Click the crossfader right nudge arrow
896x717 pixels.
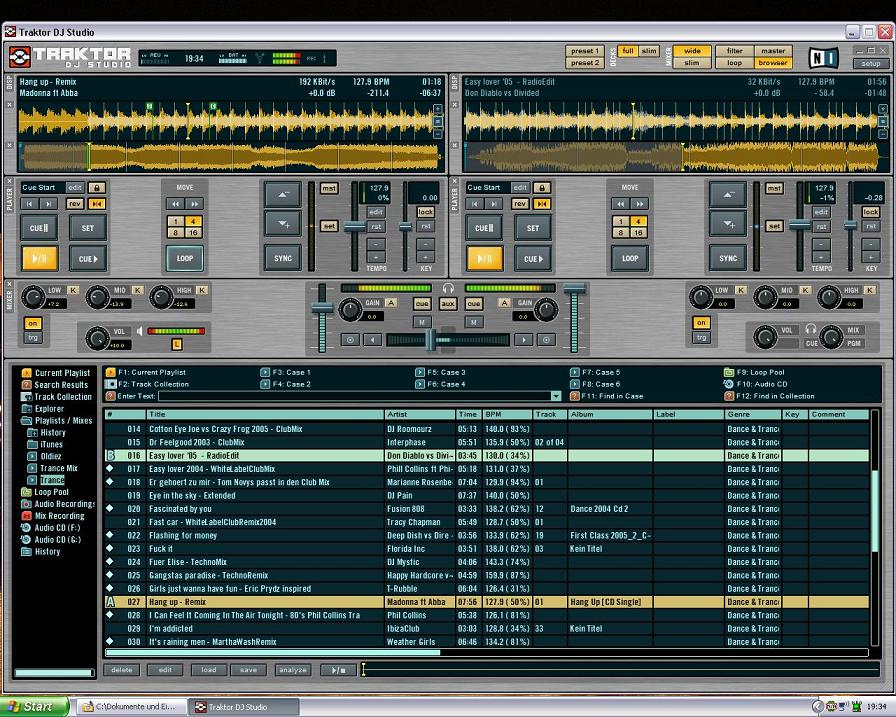coord(523,340)
